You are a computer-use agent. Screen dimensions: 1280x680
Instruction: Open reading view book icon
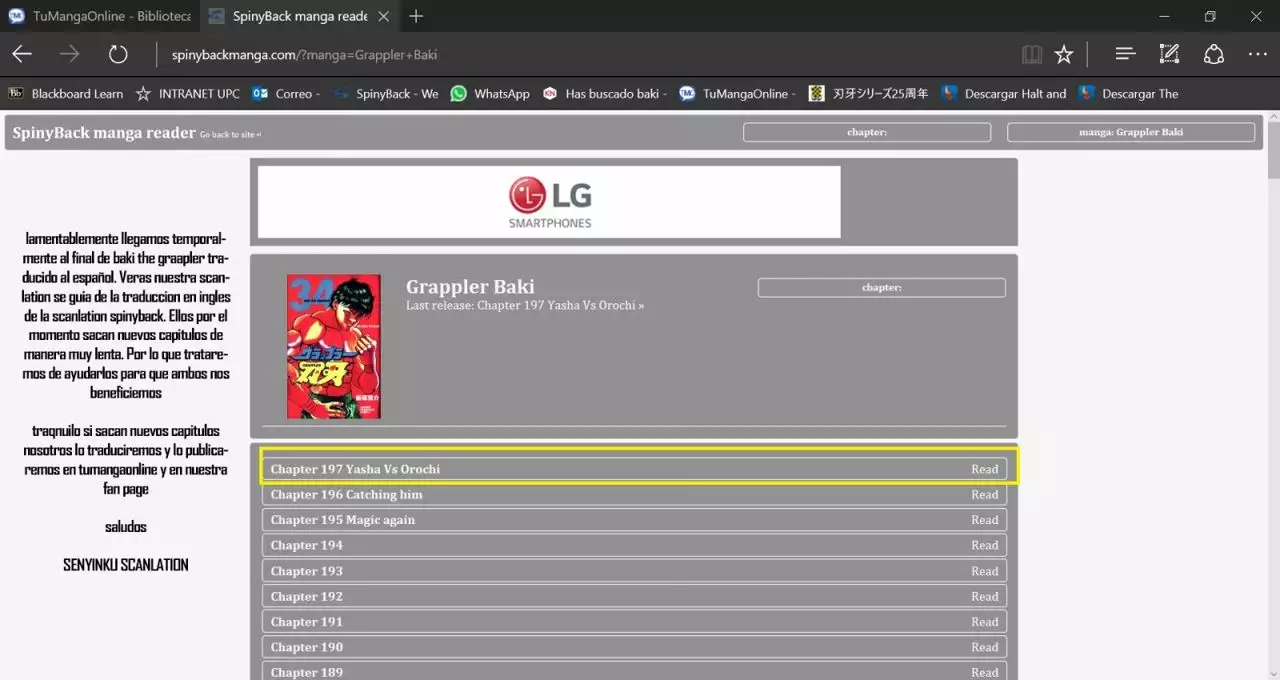pos(1032,54)
